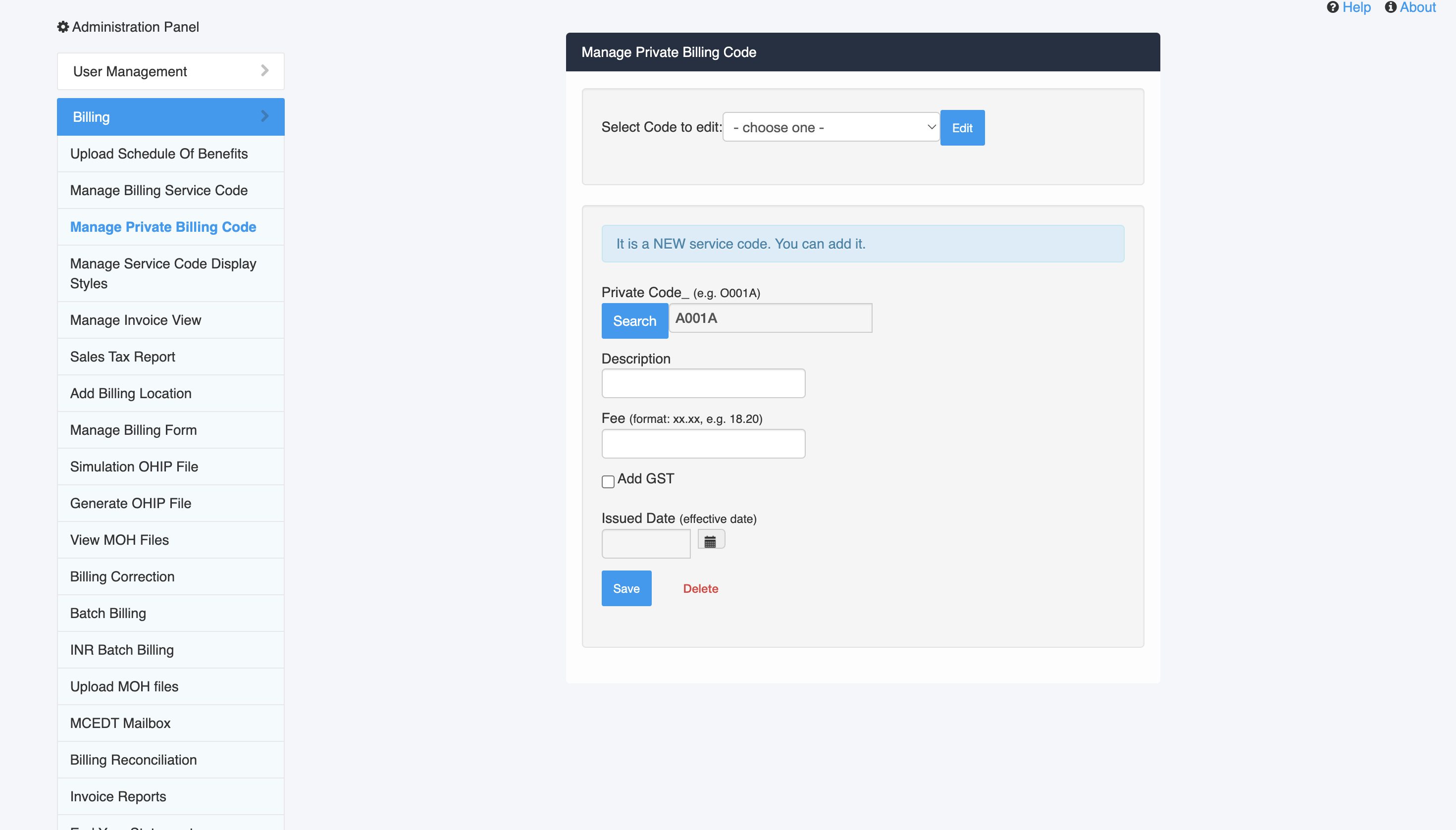Click the Issued Date text field

646,543
